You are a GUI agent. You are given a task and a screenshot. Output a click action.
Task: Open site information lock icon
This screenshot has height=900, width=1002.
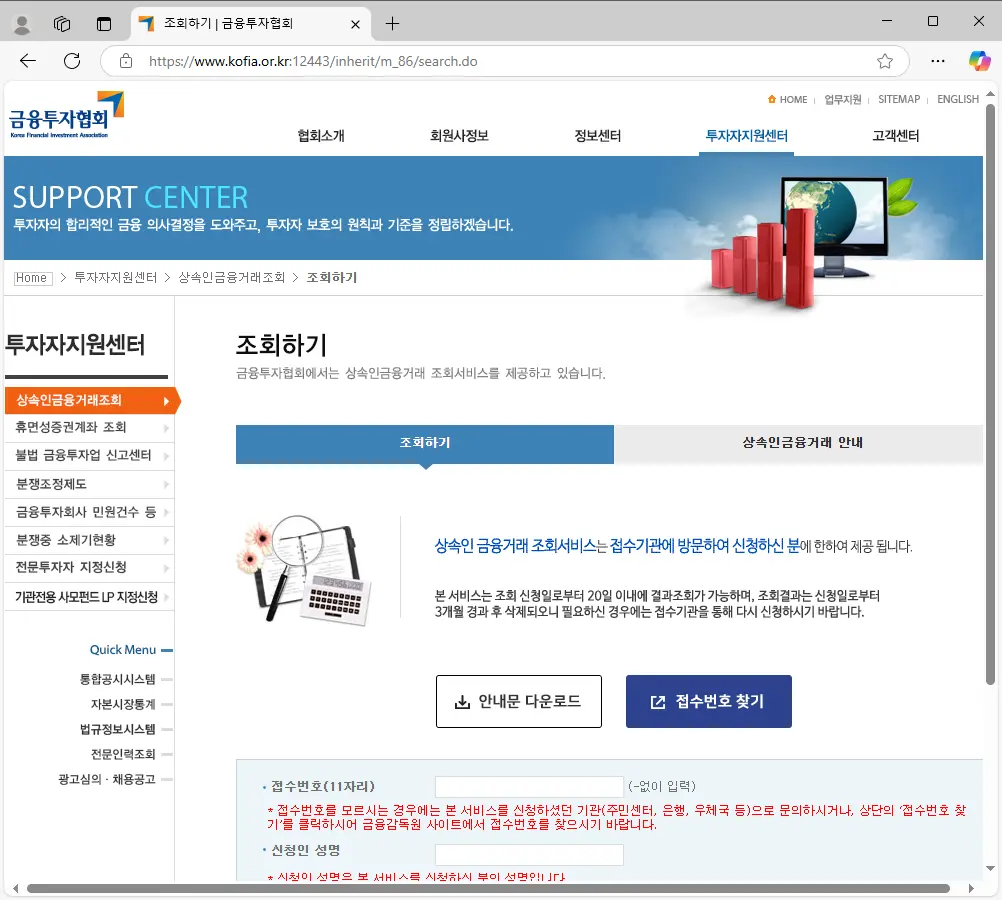pyautogui.click(x=126, y=61)
